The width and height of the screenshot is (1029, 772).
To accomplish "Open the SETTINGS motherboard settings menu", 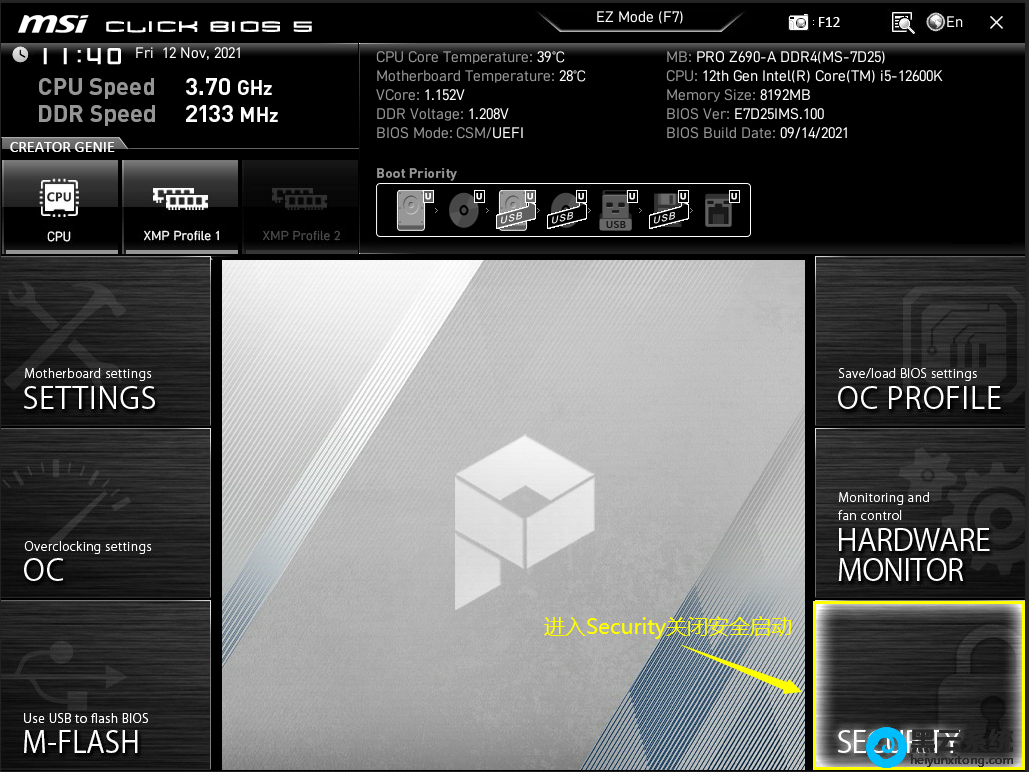I will point(105,342).
